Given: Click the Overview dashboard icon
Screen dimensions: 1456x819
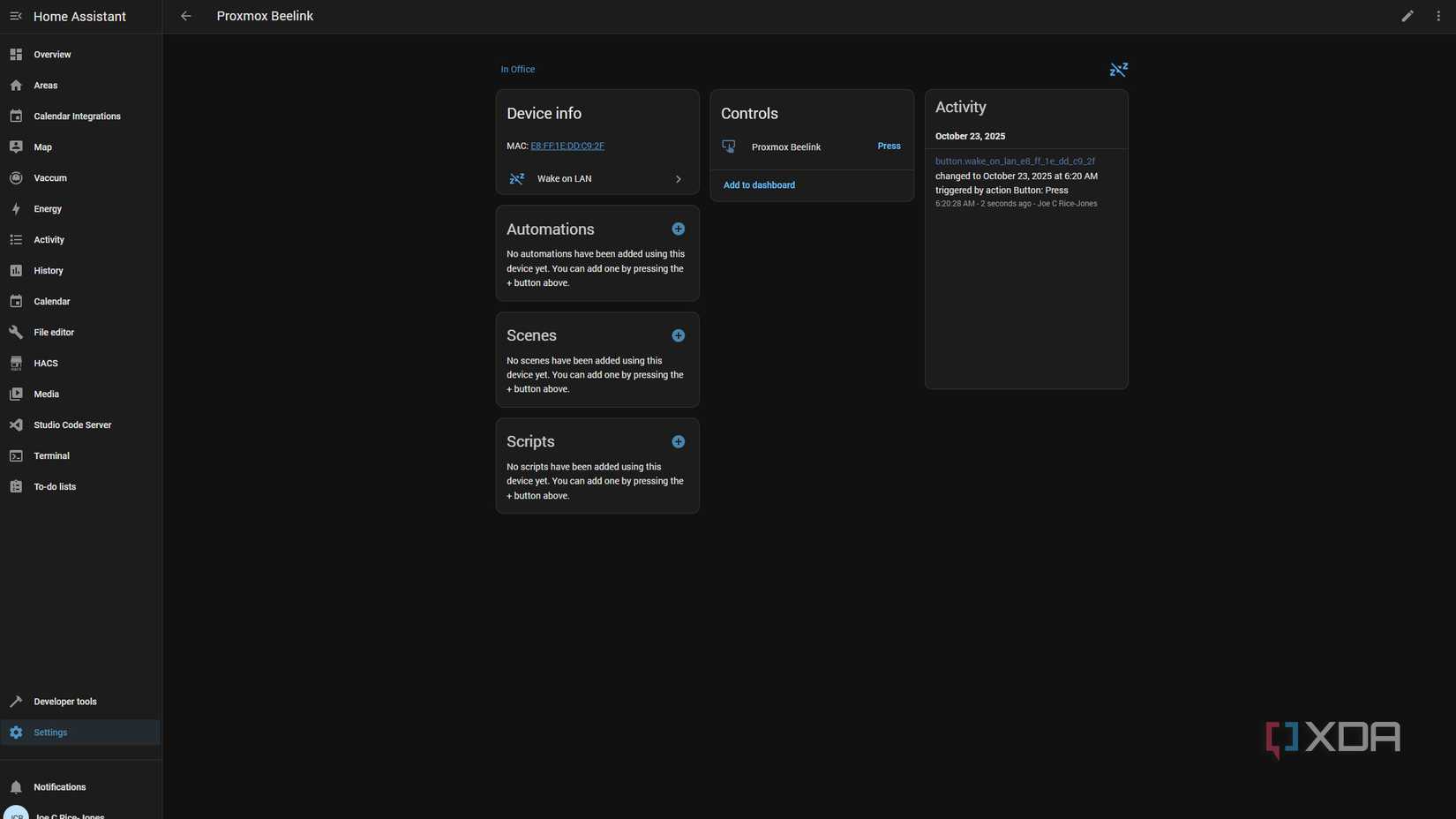Looking at the screenshot, I should [x=16, y=55].
